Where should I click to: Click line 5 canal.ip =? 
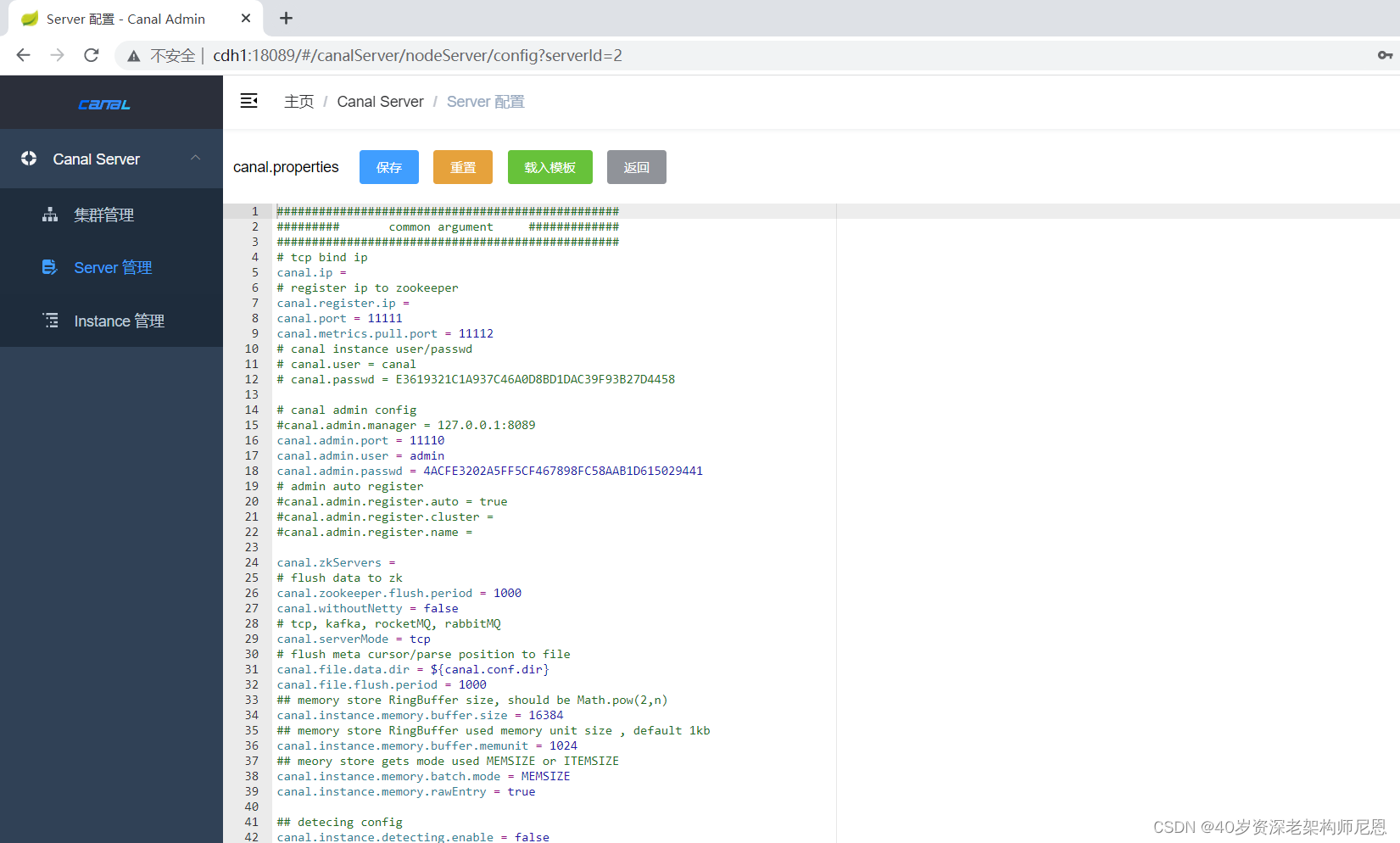click(311, 272)
